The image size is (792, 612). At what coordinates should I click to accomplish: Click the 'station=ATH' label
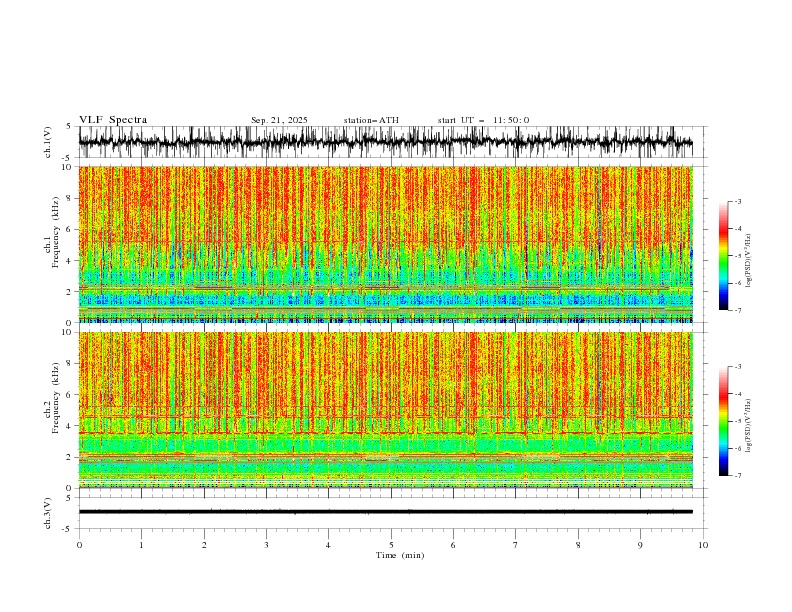coord(371,120)
